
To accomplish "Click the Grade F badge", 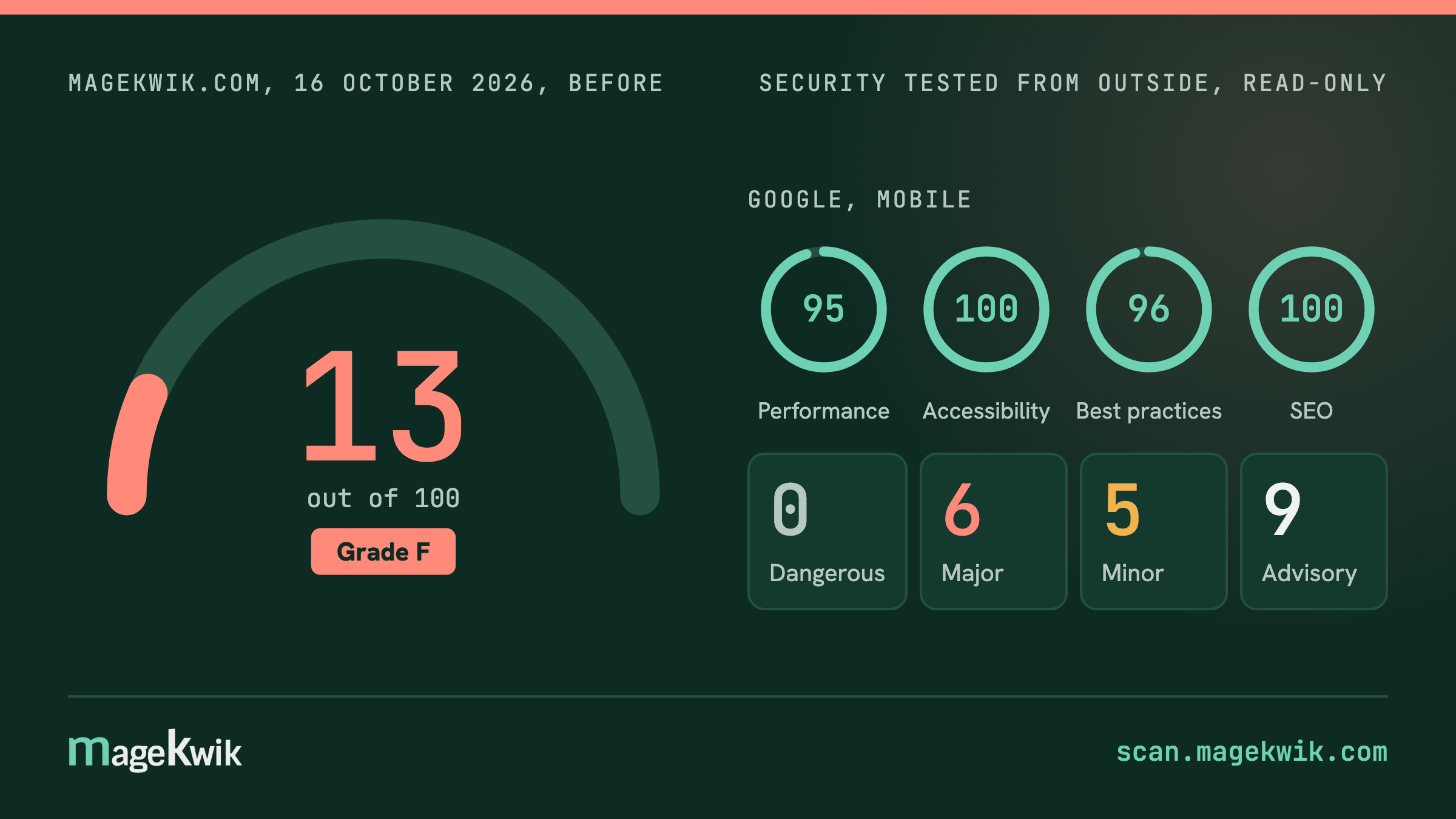I will (383, 551).
